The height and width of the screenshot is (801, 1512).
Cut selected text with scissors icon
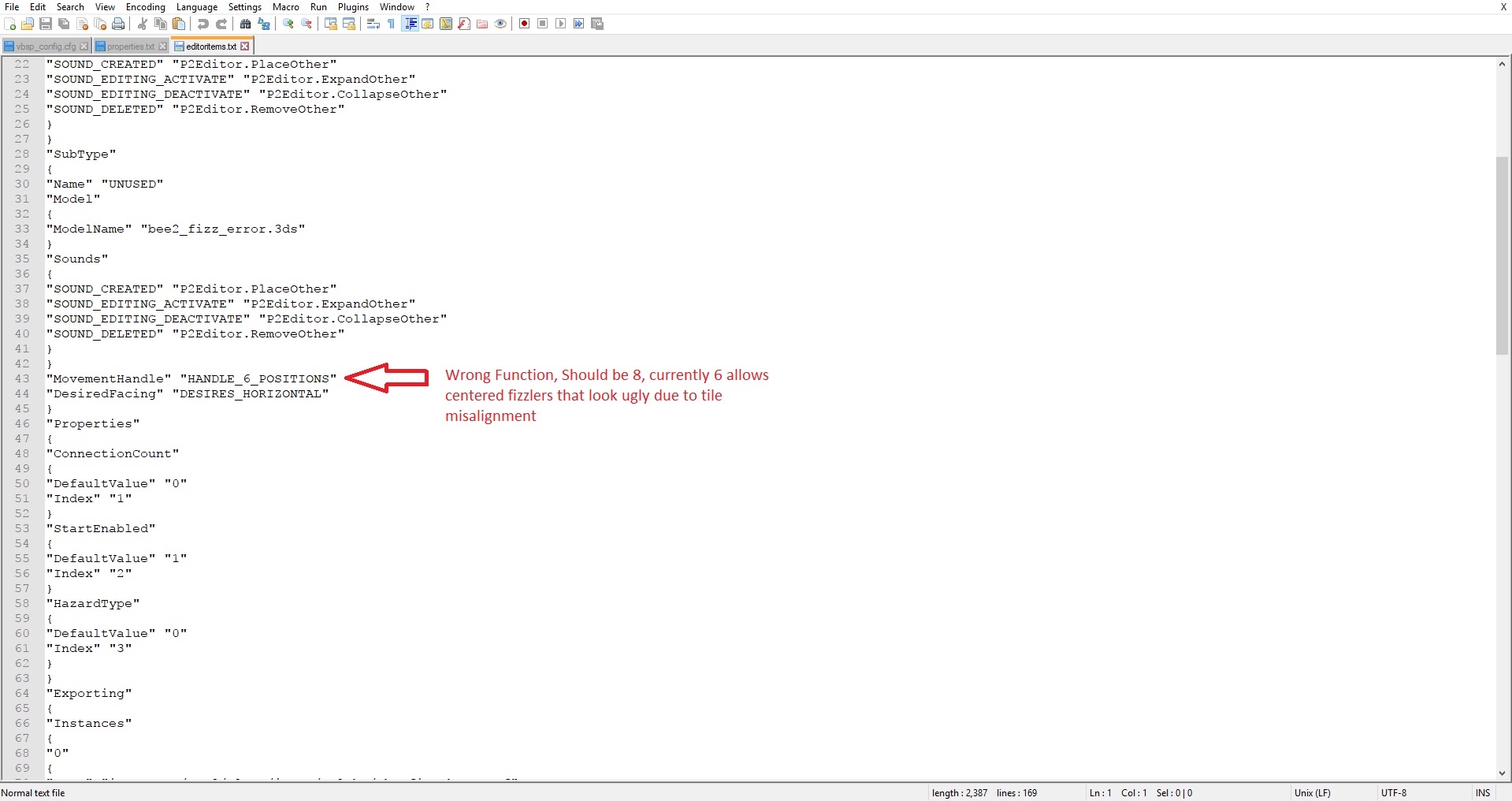(x=143, y=24)
